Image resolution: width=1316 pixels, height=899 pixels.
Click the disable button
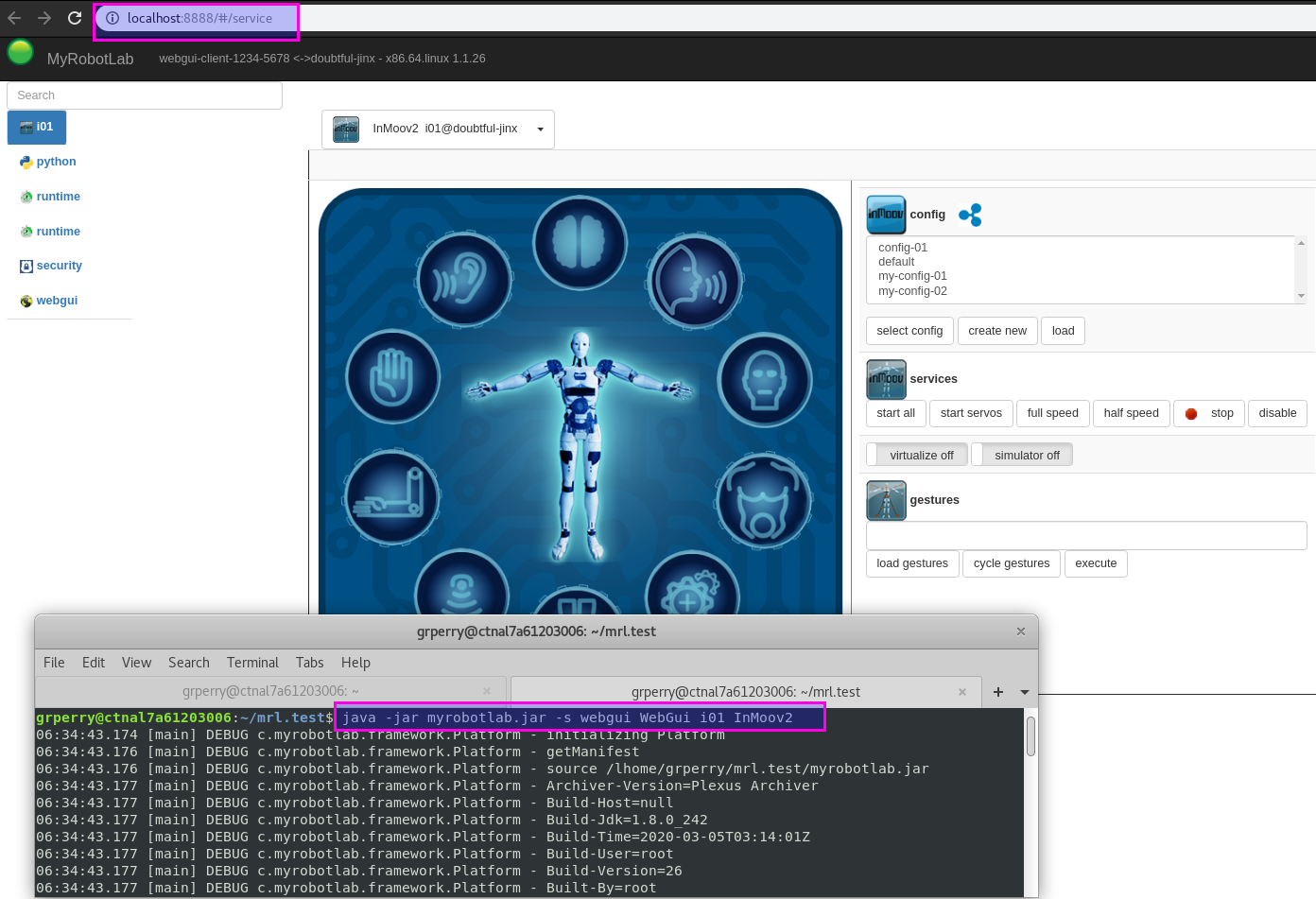click(1277, 413)
